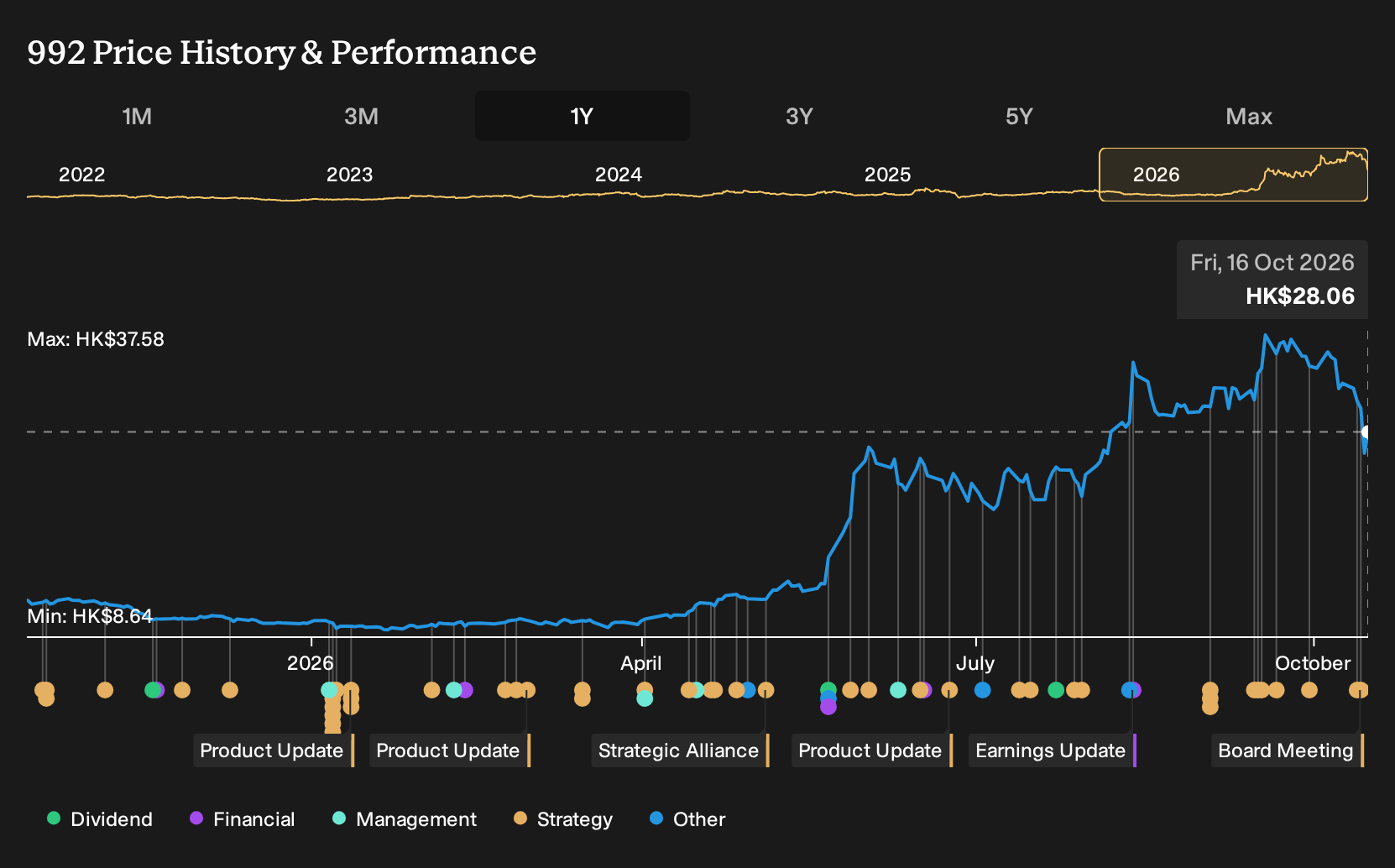Choose the 1Y range tab
This screenshot has height=868, width=1395.
[x=582, y=116]
